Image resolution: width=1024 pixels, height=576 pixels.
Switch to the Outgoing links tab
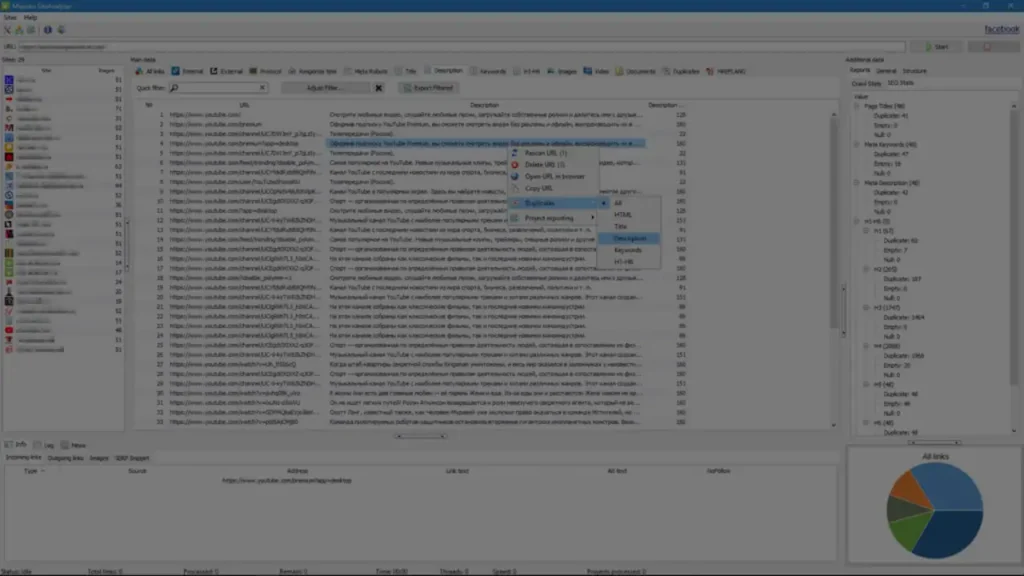tap(67, 457)
